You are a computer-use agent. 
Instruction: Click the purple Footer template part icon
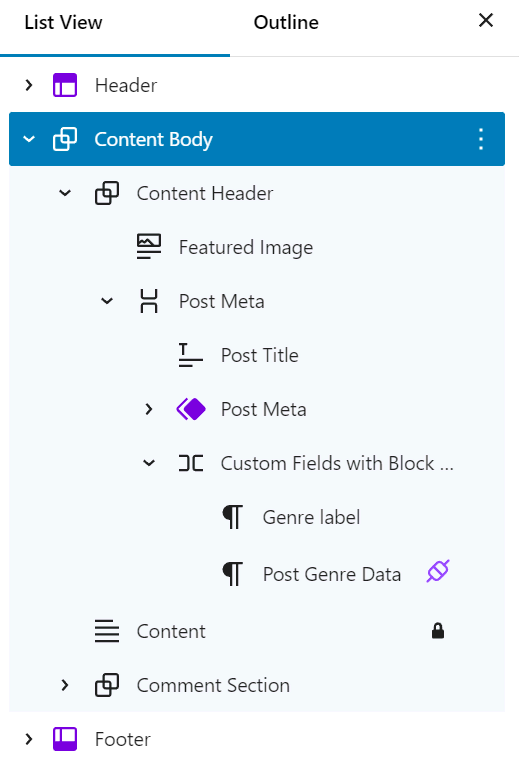(x=65, y=739)
